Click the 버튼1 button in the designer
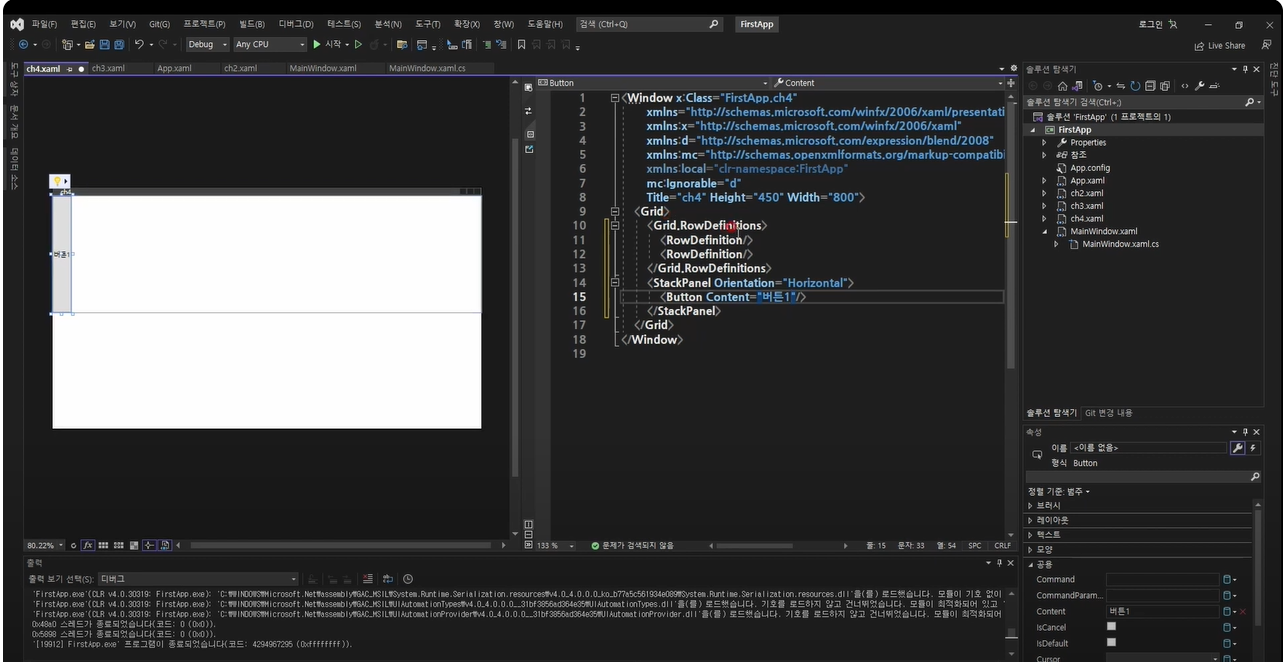The image size is (1283, 662). tap(62, 254)
